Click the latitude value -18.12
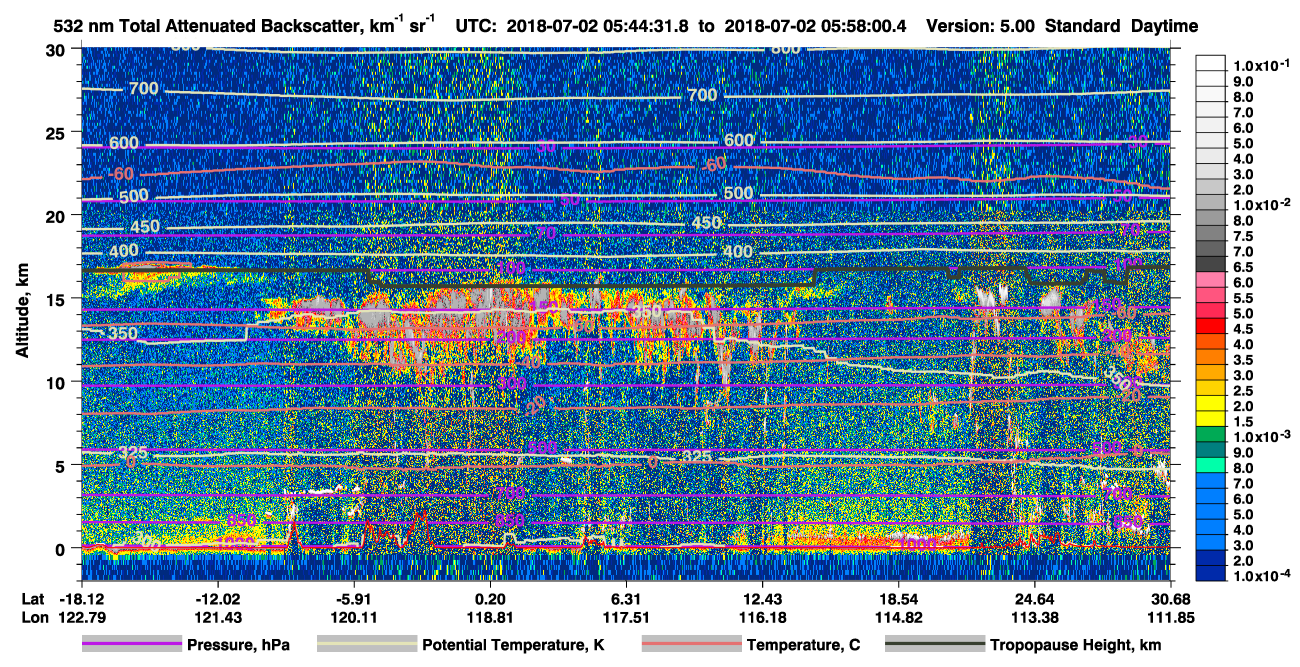 [x=81, y=598]
